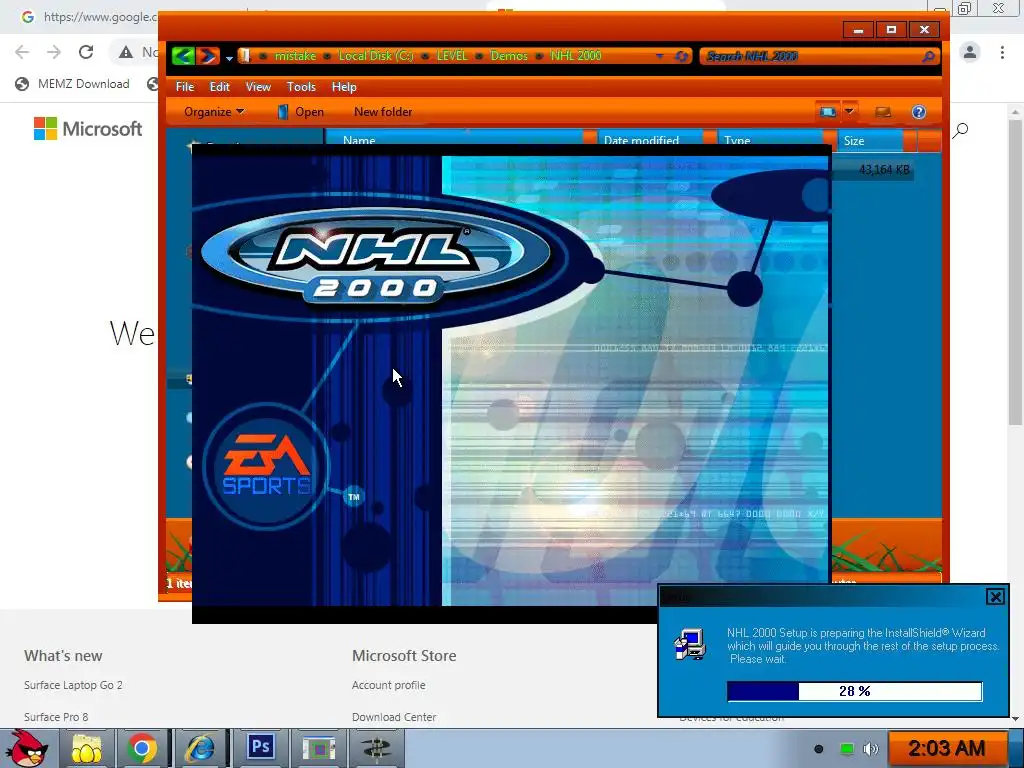The image size is (1024, 768).
Task: Reload the Chrome page
Action: point(86,52)
